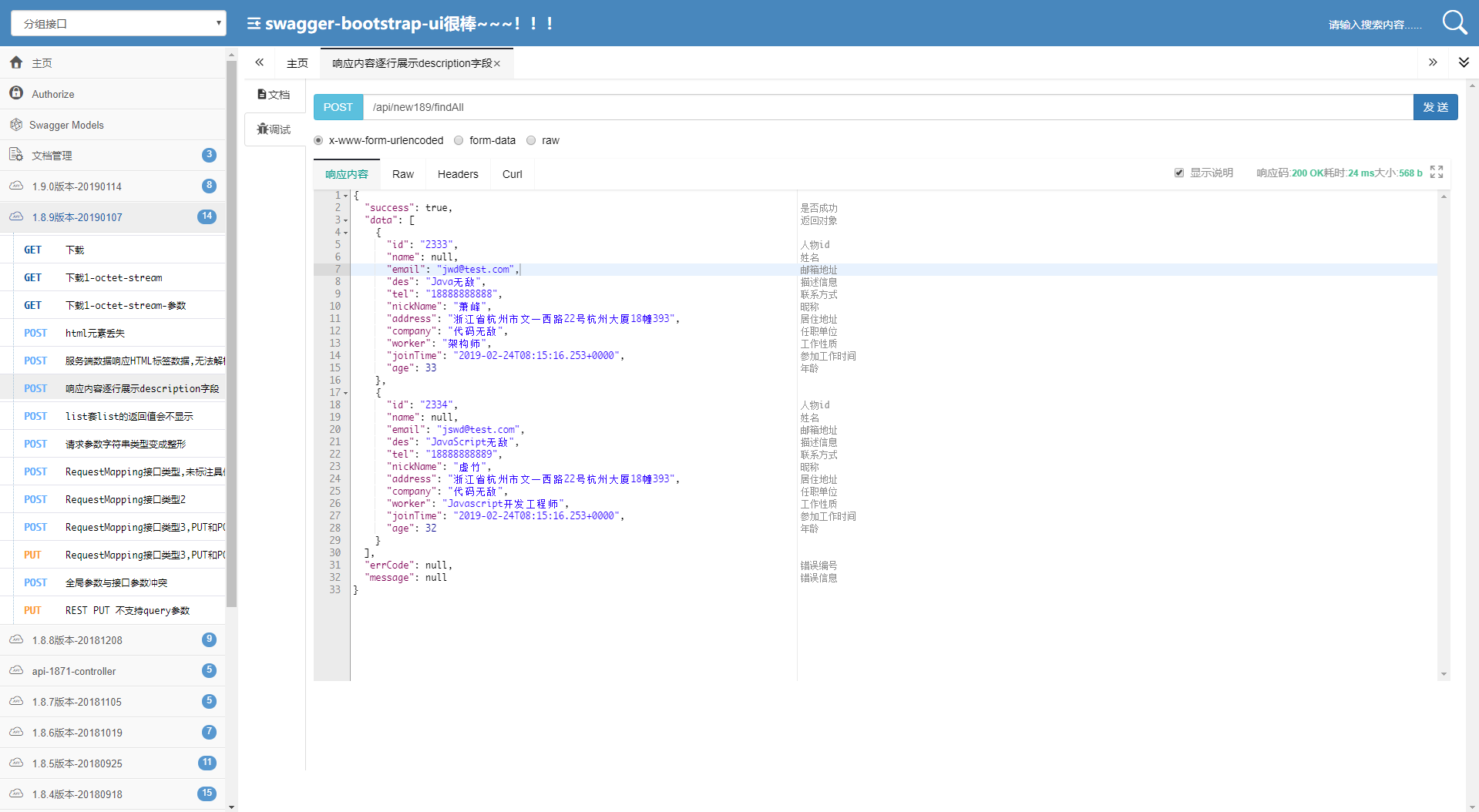Open the home icon in sidebar
Image resolution: width=1479 pixels, height=812 pixels.
tap(16, 62)
